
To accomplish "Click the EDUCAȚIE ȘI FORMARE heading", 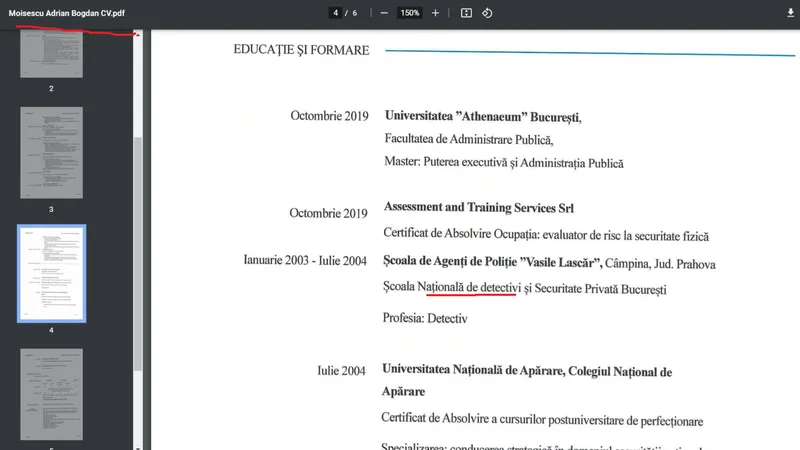I will click(301, 50).
